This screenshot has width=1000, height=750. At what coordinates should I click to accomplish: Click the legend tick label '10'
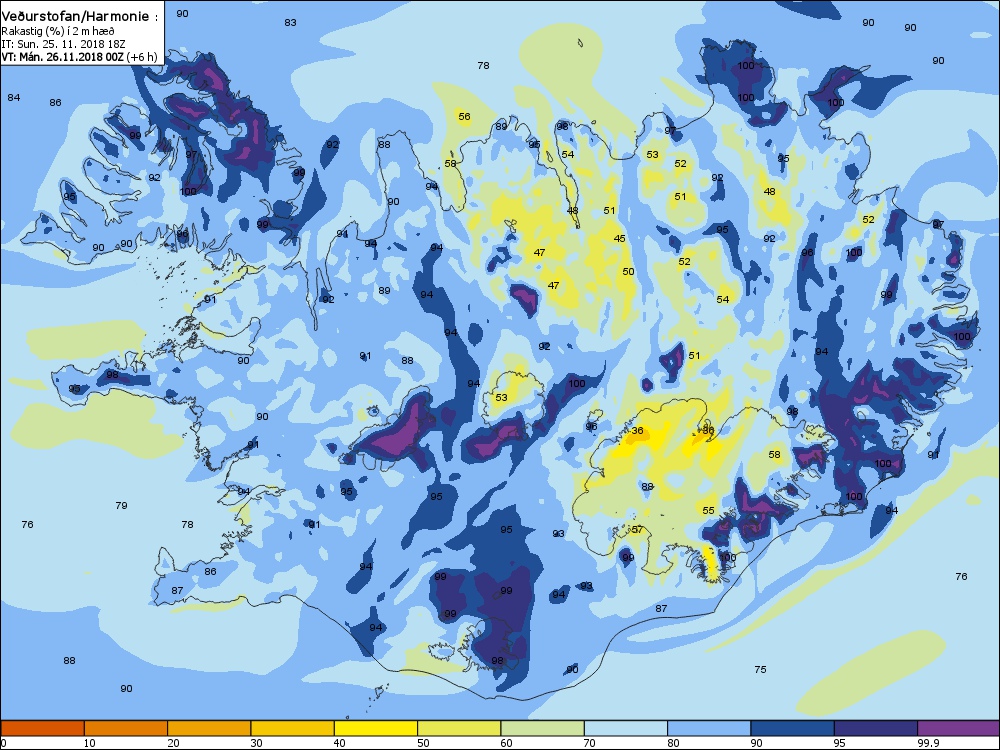(x=89, y=743)
